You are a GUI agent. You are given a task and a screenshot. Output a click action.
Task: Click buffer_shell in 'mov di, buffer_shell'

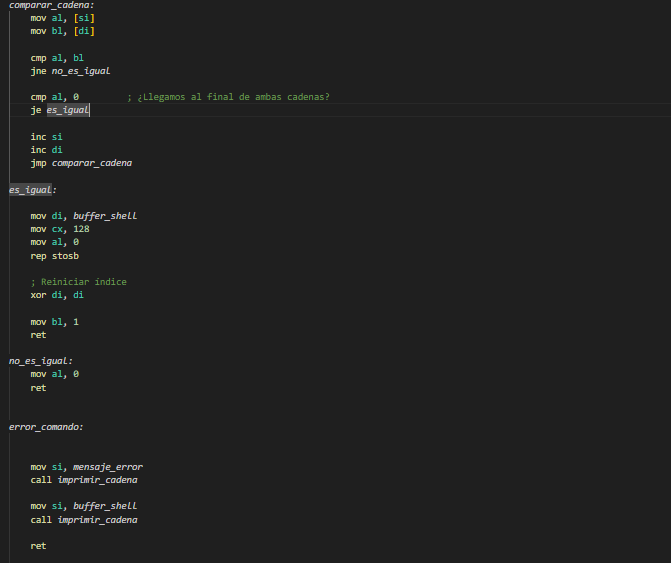point(104,215)
